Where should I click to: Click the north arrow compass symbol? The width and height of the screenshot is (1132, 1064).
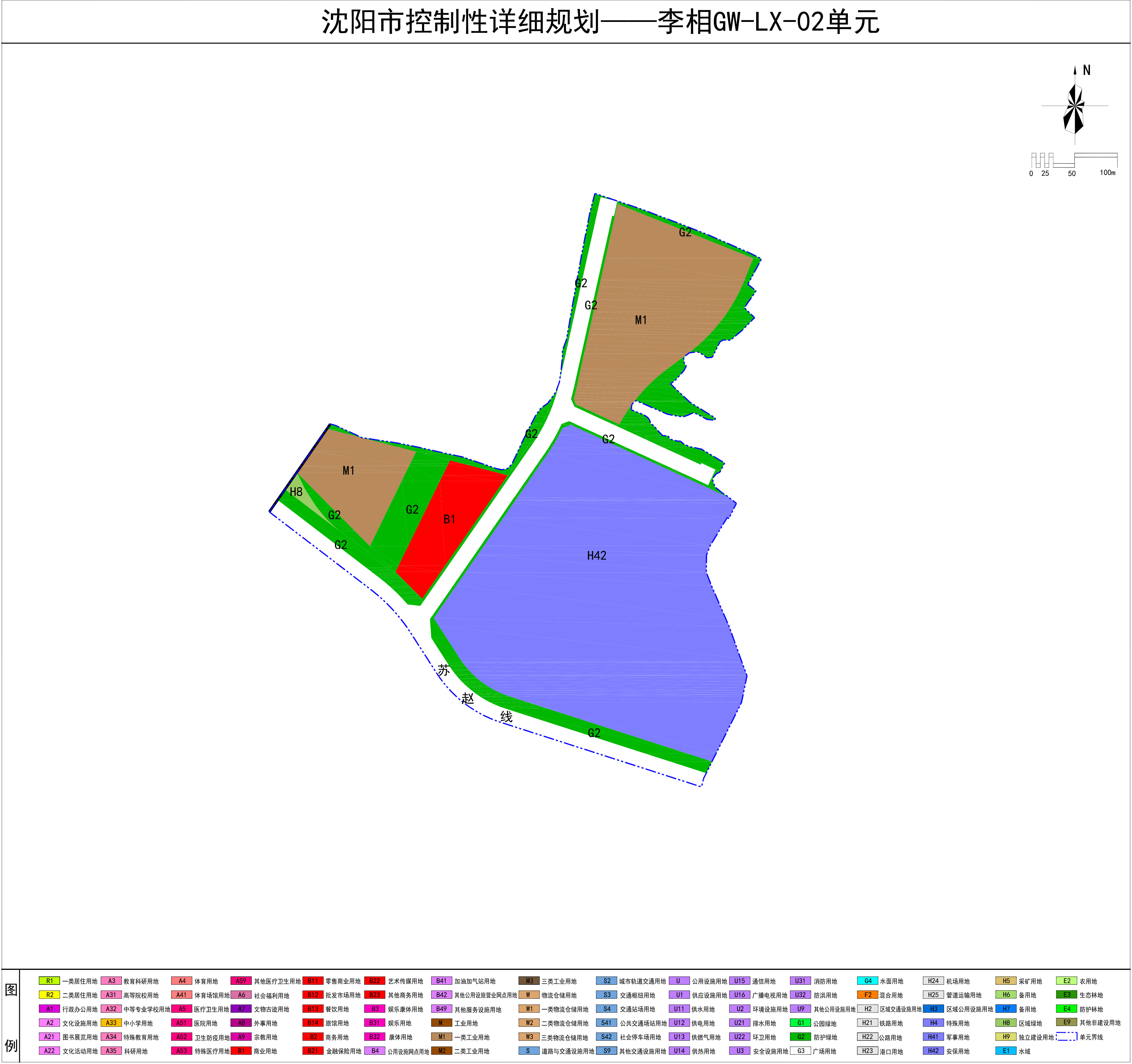click(1075, 105)
